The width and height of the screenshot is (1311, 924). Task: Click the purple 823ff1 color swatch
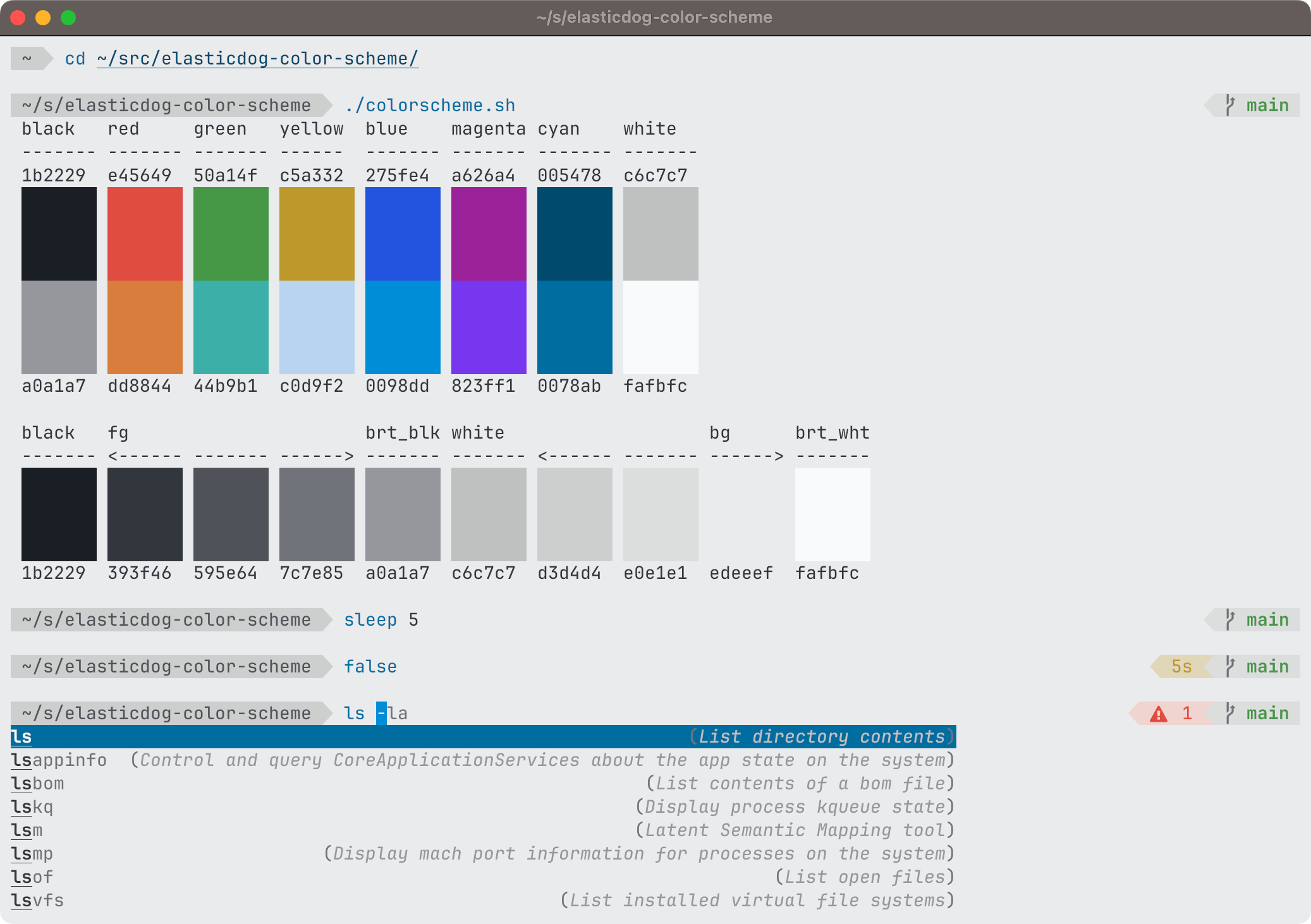point(489,327)
